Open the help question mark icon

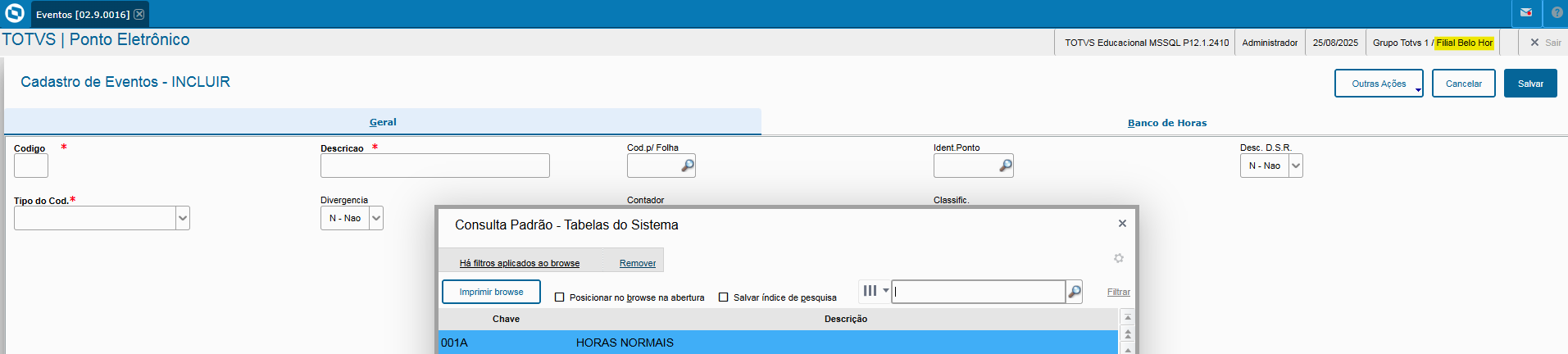(1557, 13)
